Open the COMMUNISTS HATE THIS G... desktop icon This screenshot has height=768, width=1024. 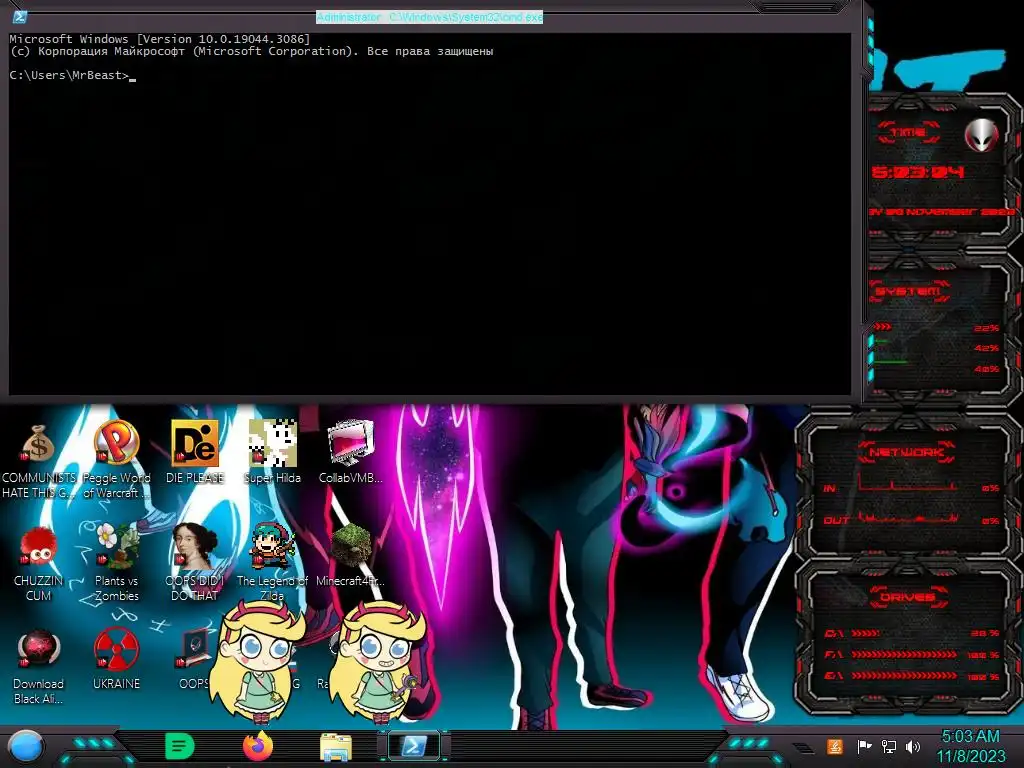tap(39, 460)
